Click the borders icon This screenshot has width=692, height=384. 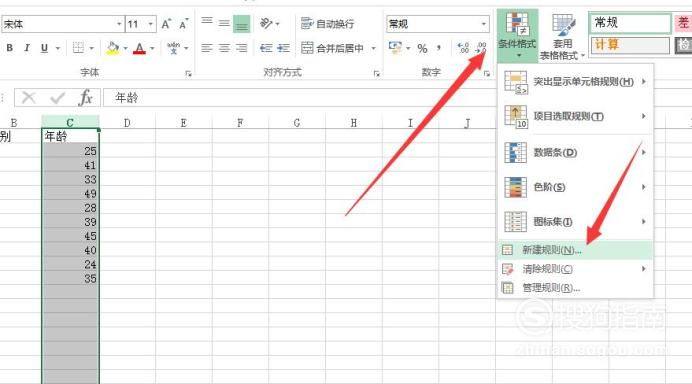[x=78, y=48]
